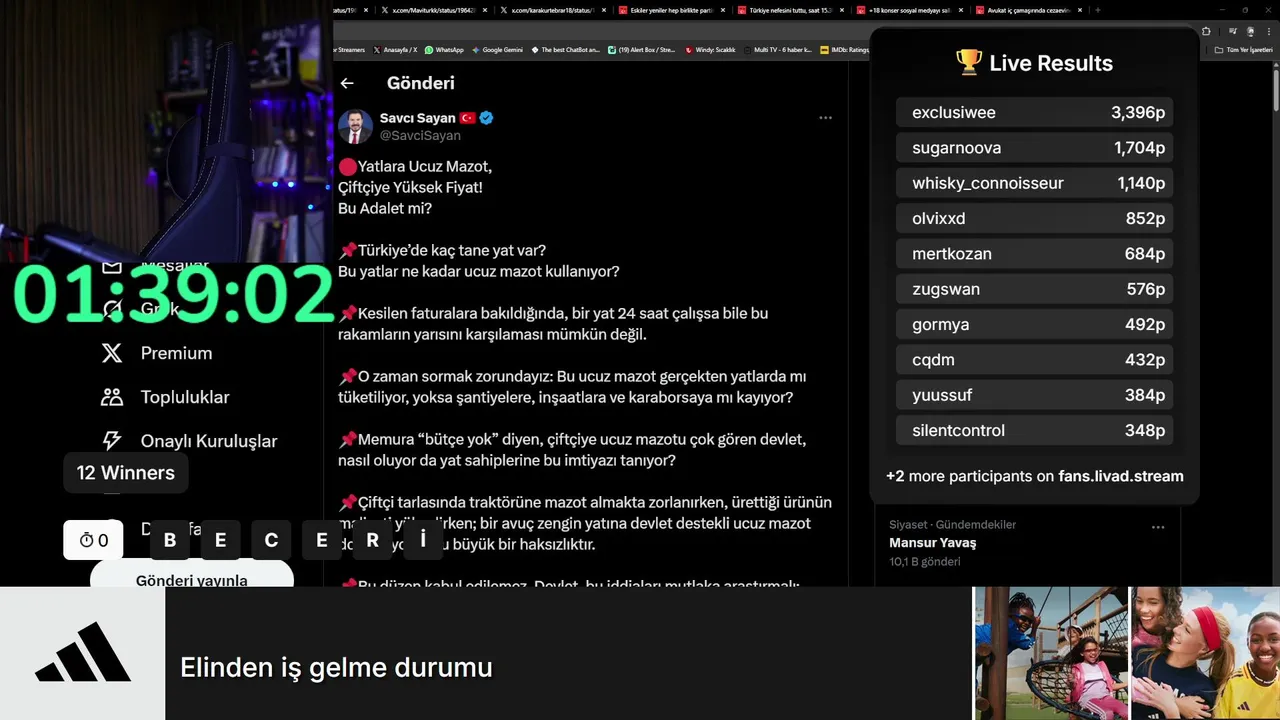The image size is (1280, 720).
Task: Click the timer 0 badge
Action: click(93, 540)
